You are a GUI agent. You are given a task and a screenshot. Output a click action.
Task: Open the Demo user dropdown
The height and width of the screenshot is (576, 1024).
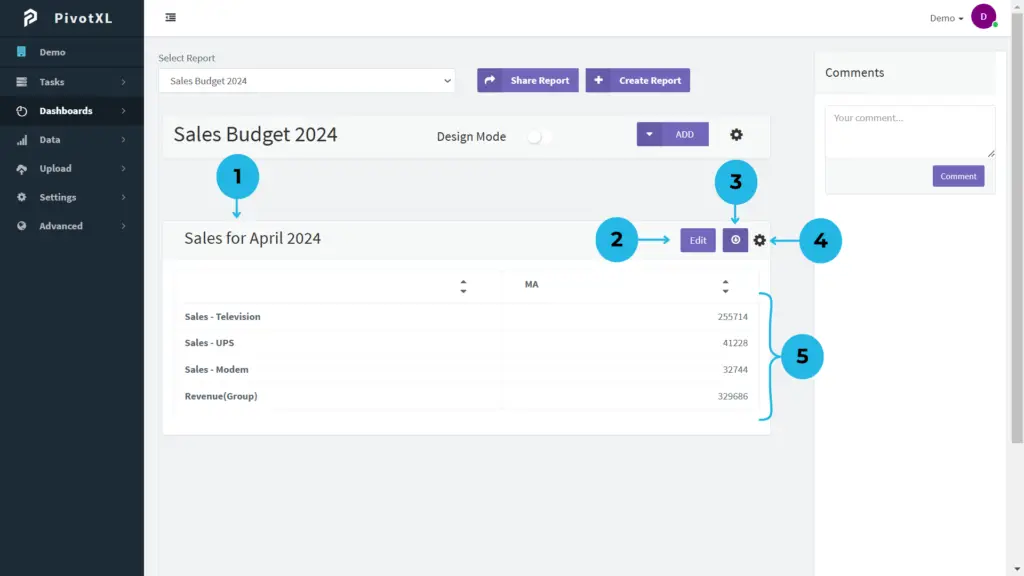tap(946, 18)
